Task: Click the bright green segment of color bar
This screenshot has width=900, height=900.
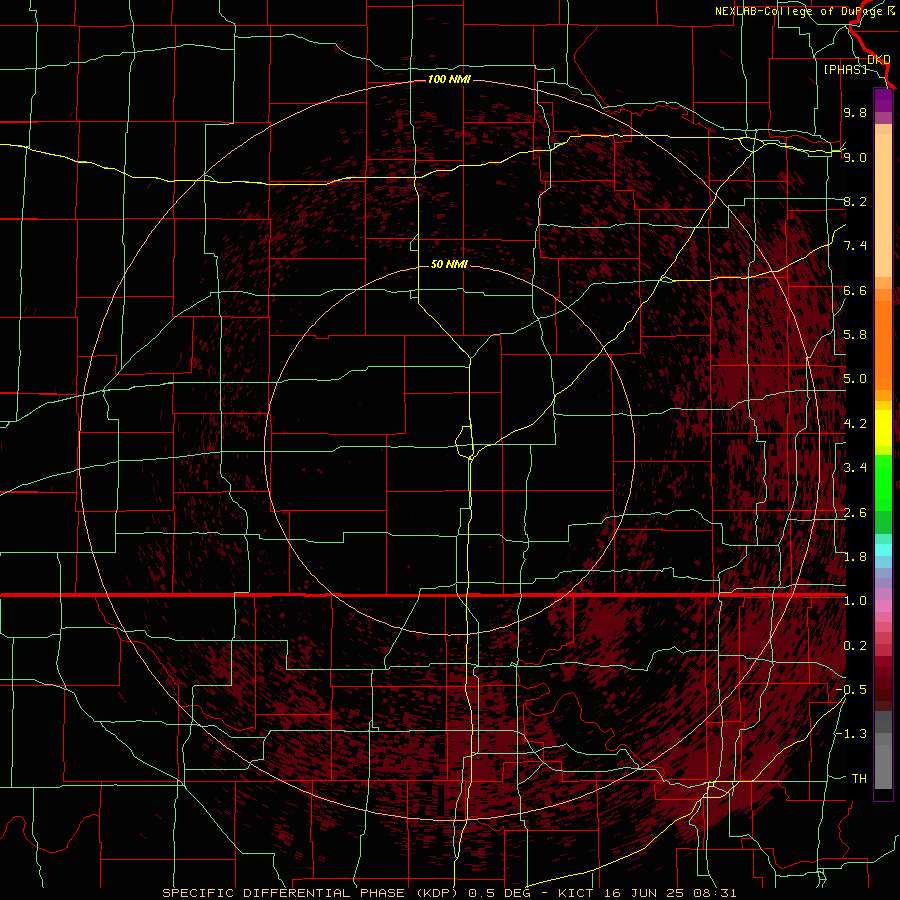Action: pos(883,483)
